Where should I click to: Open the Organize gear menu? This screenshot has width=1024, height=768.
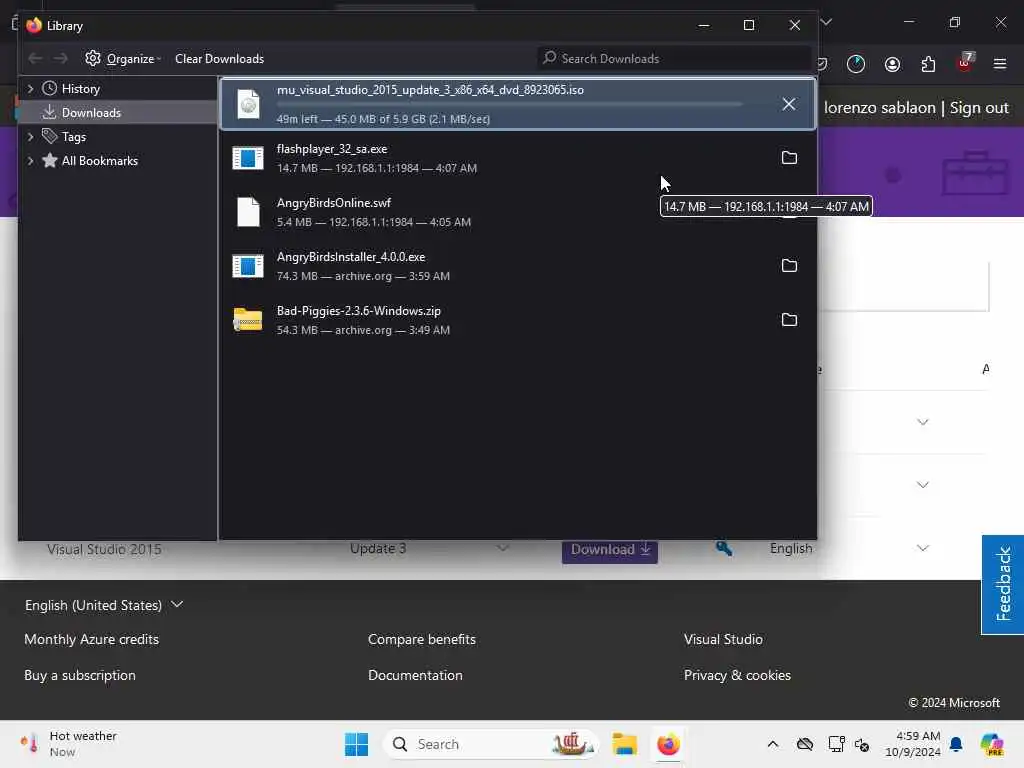click(x=122, y=59)
